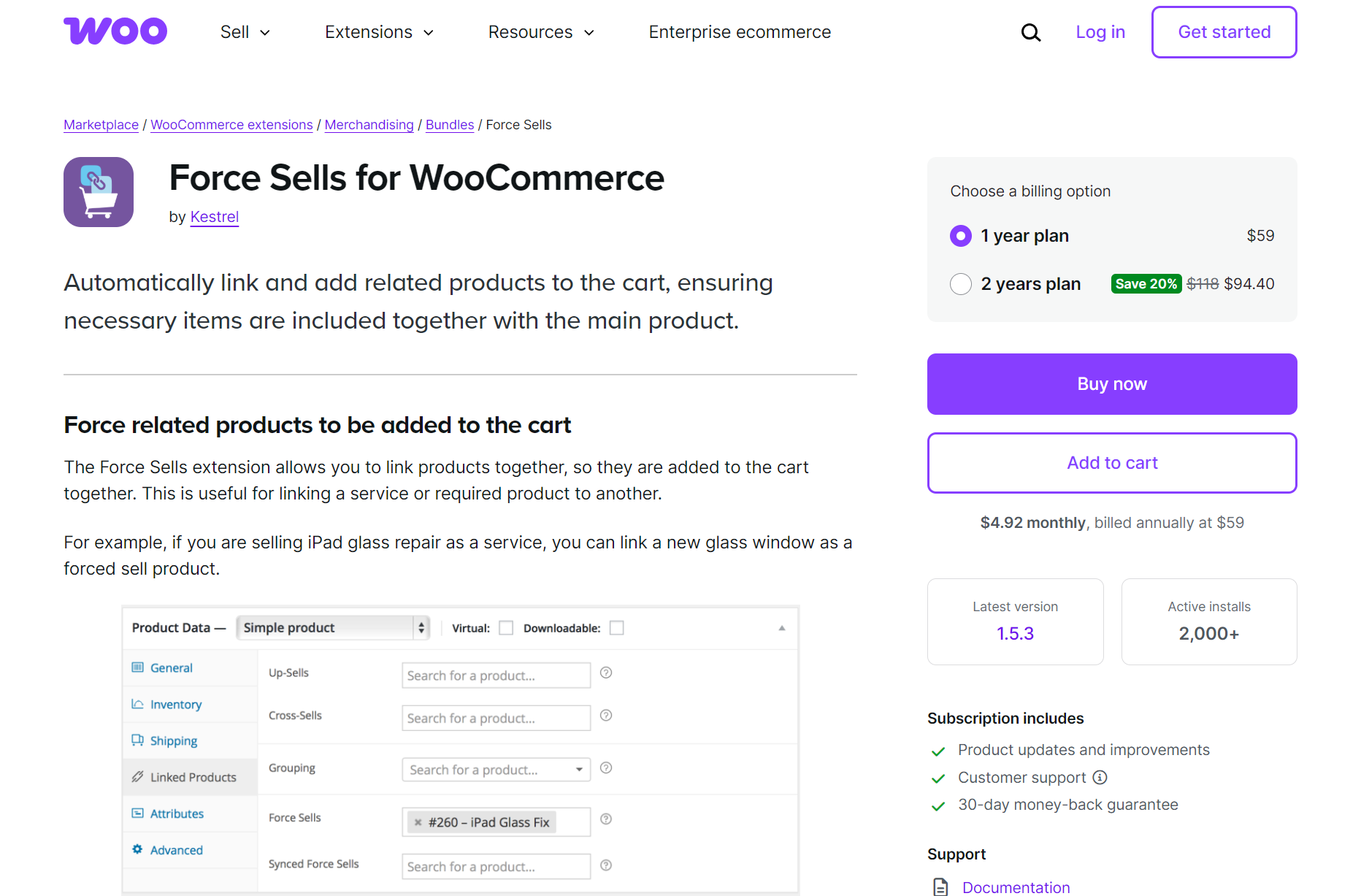Open the Shipping tab label
The image size is (1361, 896).
coord(174,741)
